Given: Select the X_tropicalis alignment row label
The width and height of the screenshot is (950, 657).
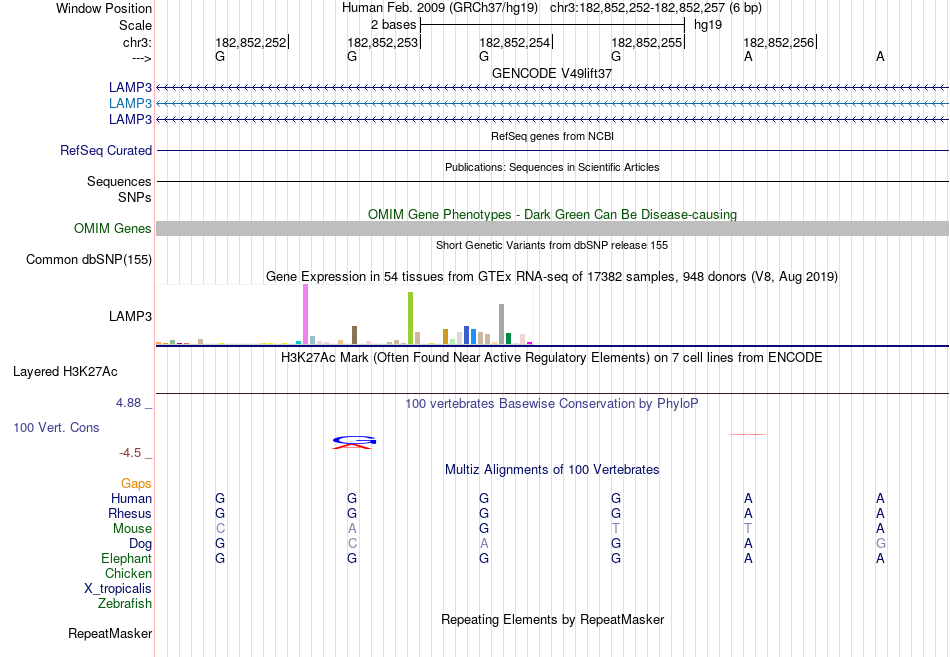Looking at the screenshot, I should (x=118, y=589).
